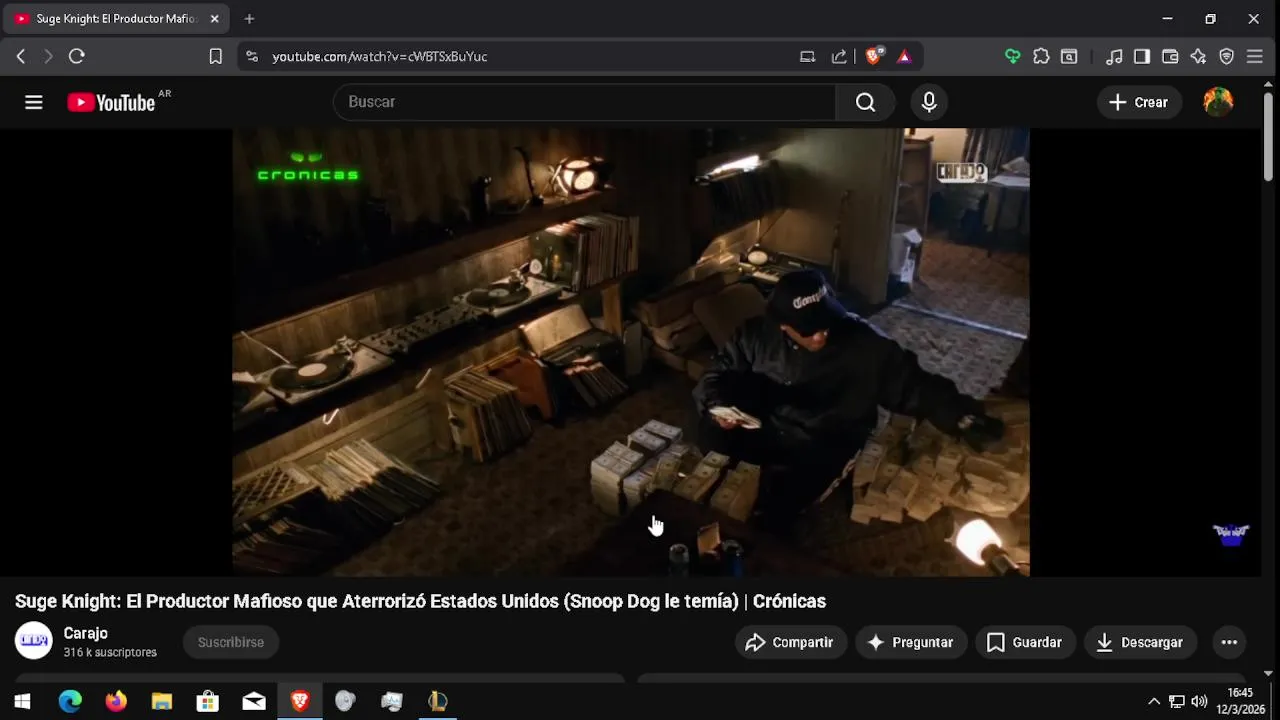
Task: Download the video with Descargar
Action: (x=1140, y=642)
